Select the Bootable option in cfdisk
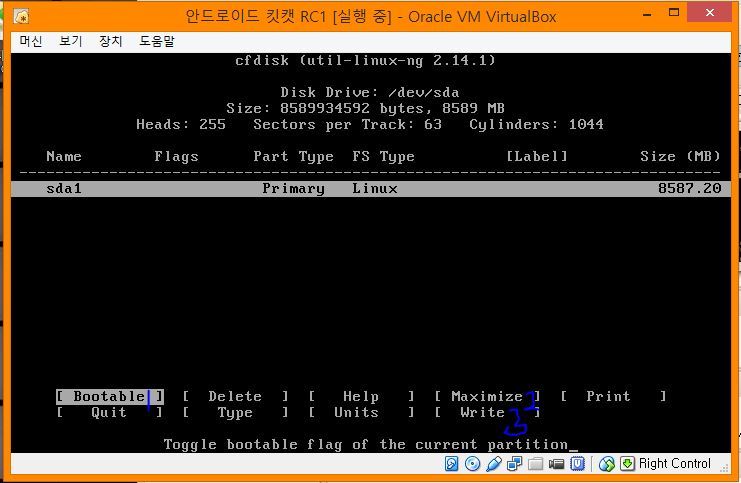This screenshot has height=483, width=741. tap(110, 396)
